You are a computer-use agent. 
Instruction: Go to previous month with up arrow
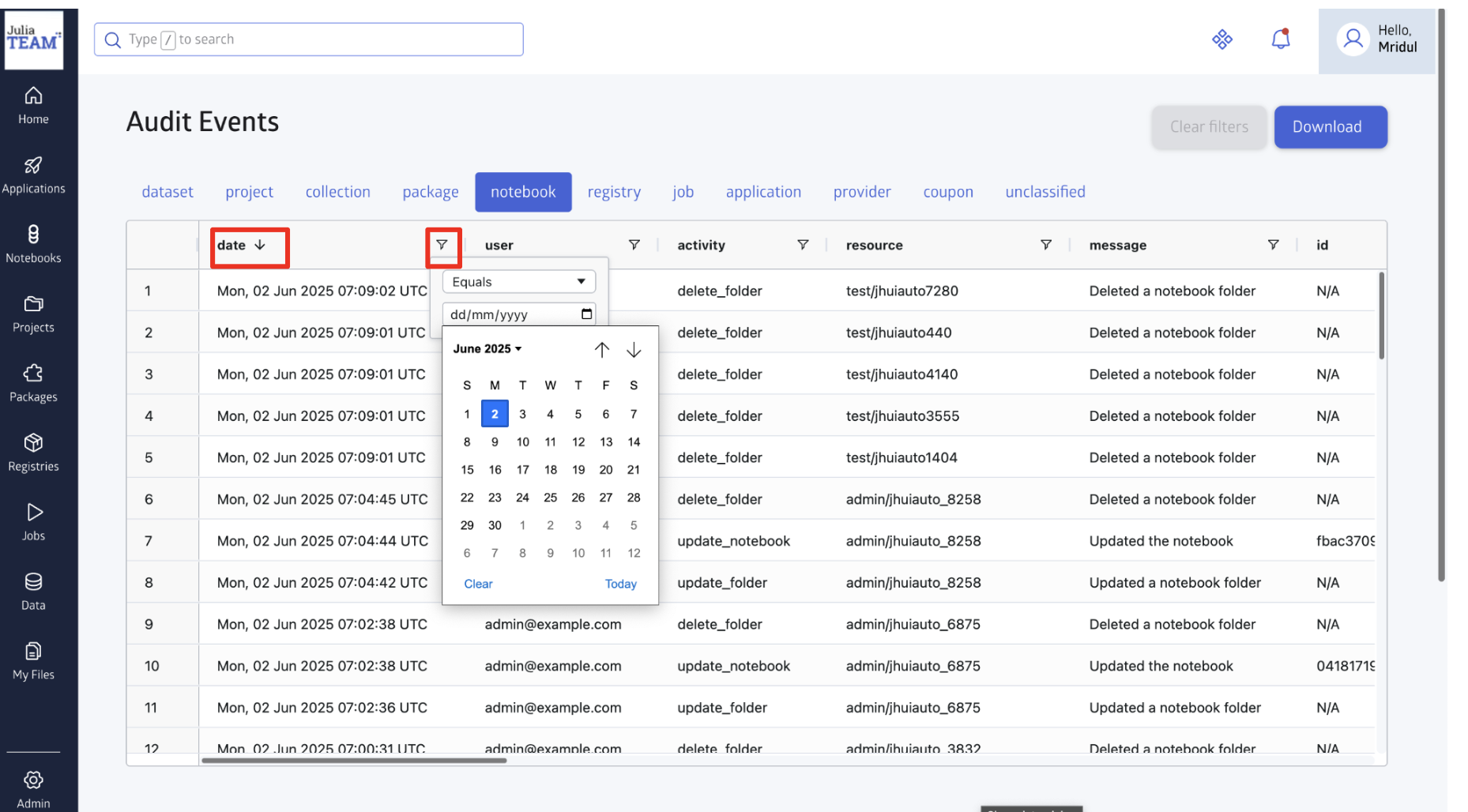[x=602, y=349]
